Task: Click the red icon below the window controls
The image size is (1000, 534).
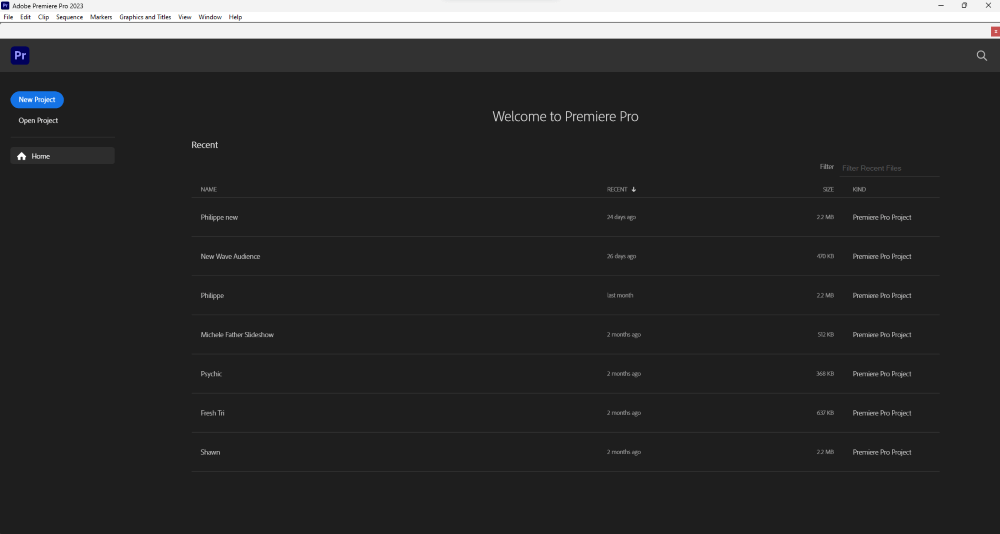Action: point(995,31)
